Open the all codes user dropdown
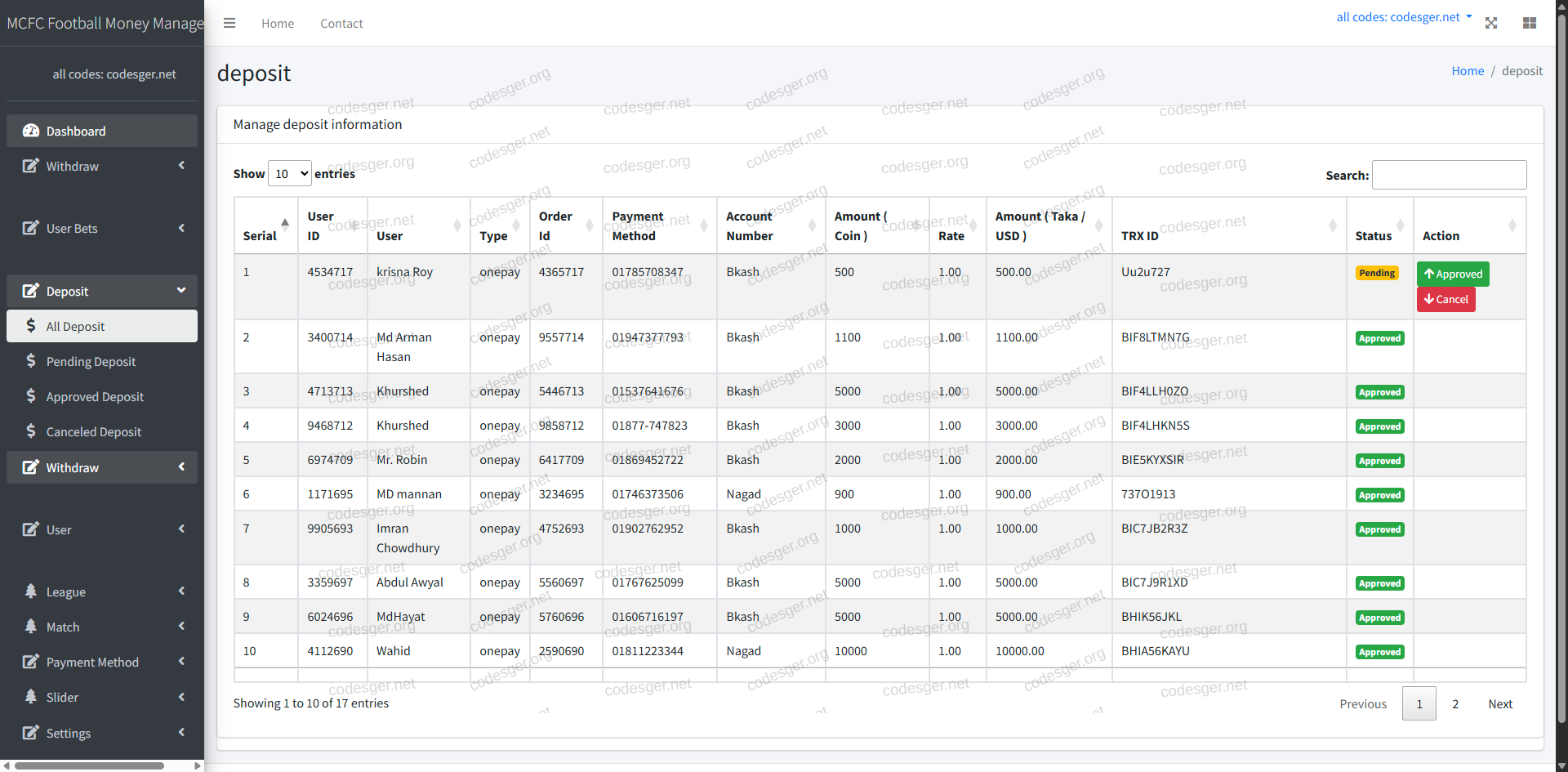 pos(1403,17)
